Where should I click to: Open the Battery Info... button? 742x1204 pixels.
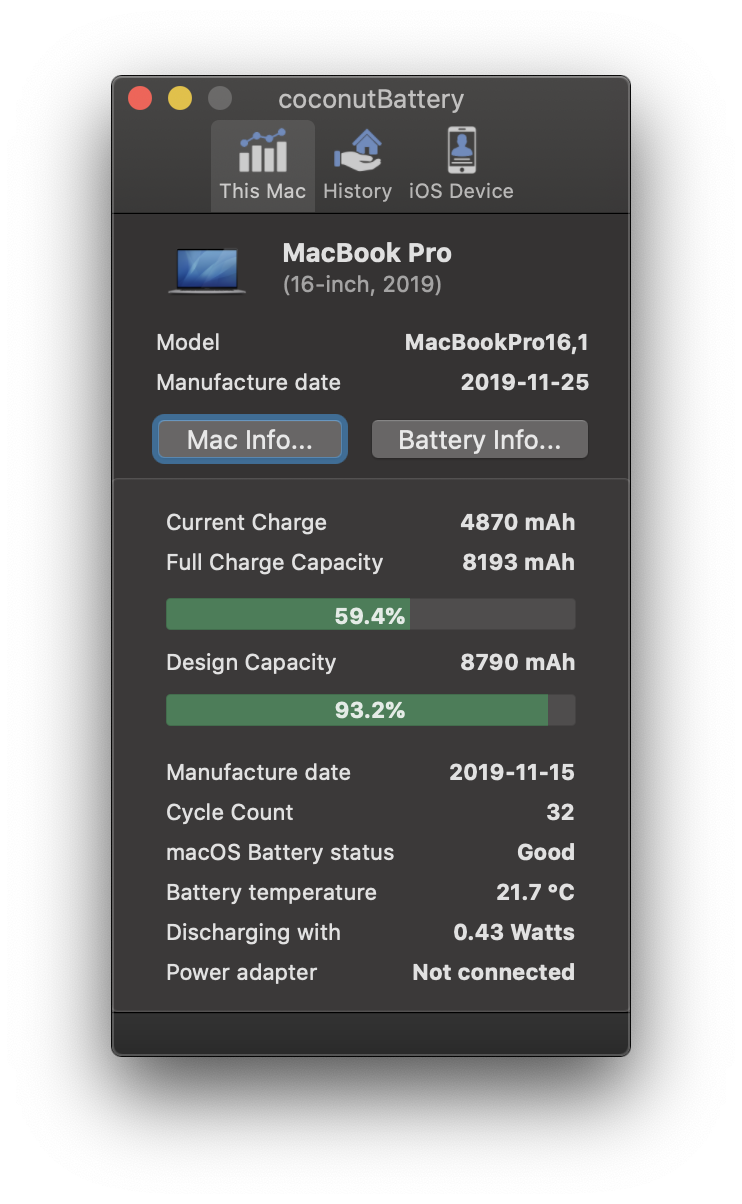[480, 440]
